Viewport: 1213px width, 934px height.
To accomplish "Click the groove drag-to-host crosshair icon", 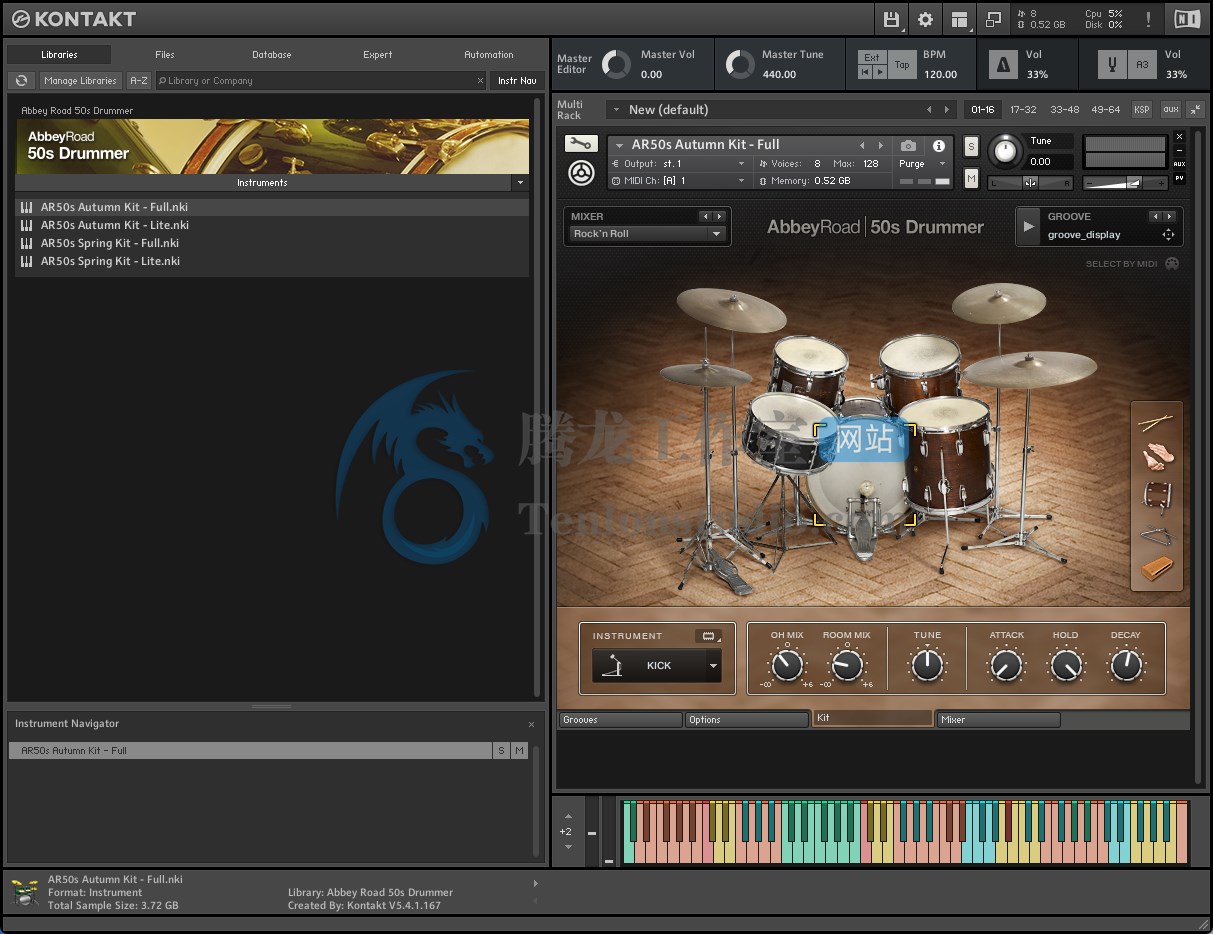I will click(1167, 235).
